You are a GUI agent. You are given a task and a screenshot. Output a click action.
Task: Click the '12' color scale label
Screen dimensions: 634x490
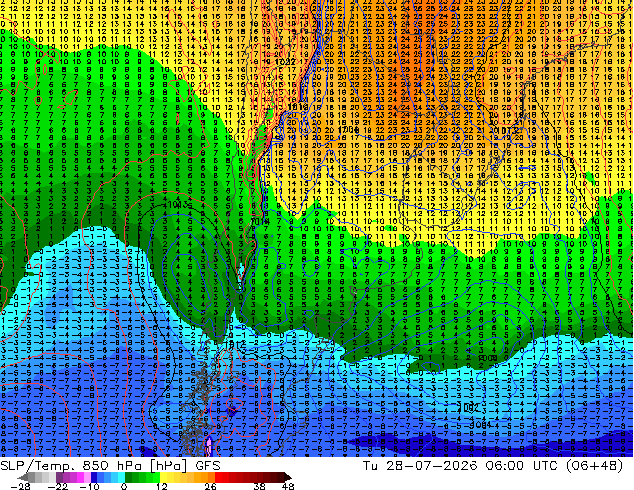click(x=162, y=486)
